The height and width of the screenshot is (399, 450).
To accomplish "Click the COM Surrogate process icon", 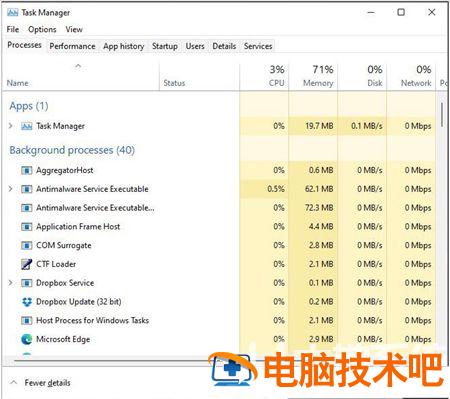I will point(26,245).
